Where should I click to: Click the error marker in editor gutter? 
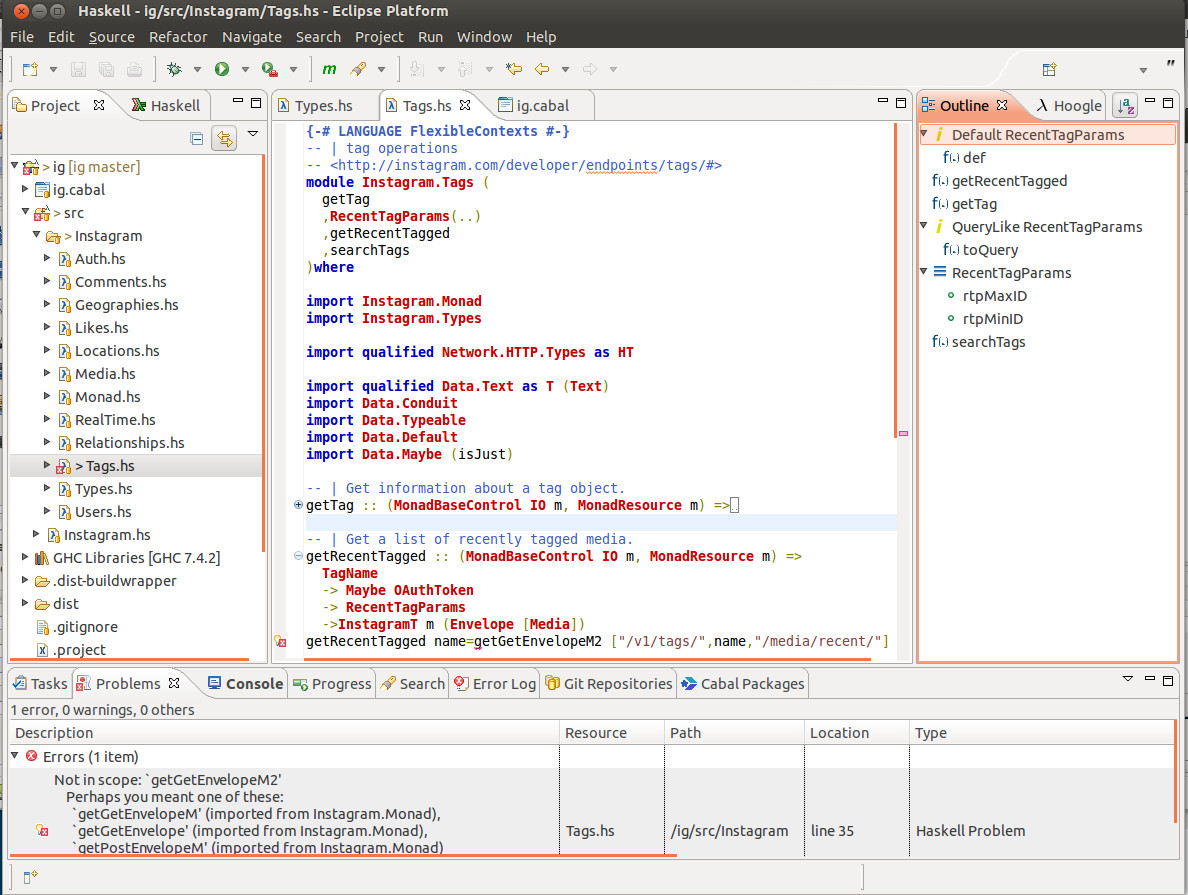(280, 642)
